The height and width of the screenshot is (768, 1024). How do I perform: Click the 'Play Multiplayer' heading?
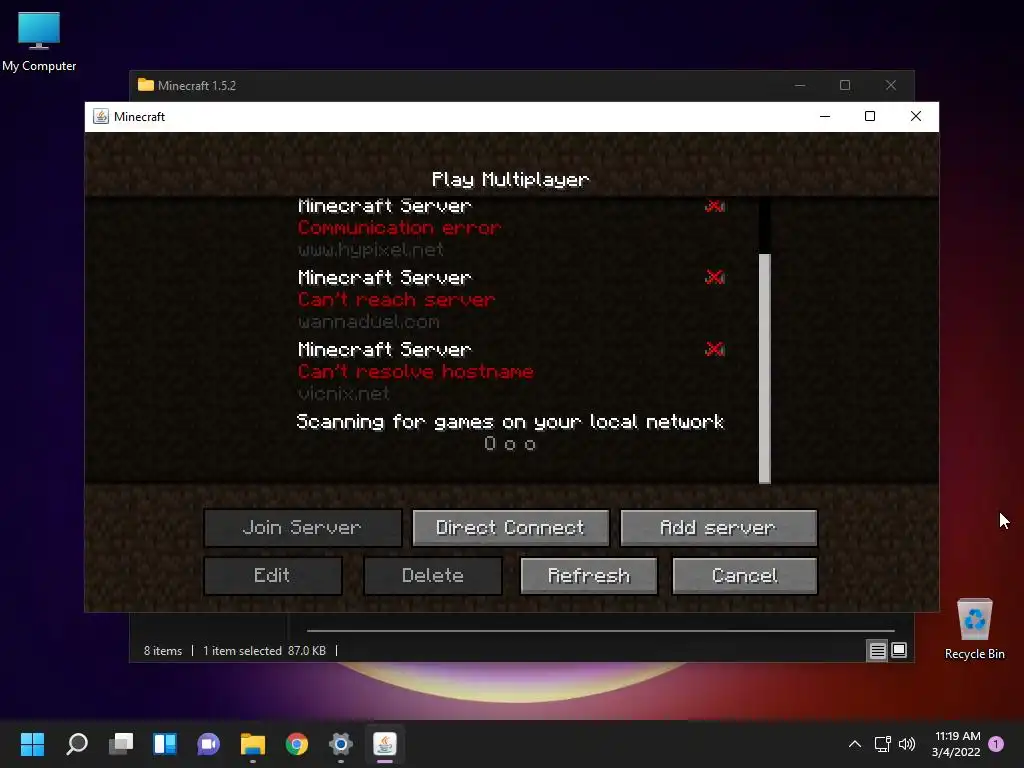(x=510, y=179)
